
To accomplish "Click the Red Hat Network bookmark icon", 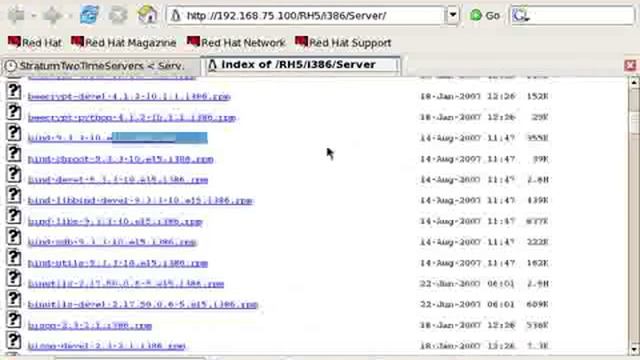I will tap(193, 42).
